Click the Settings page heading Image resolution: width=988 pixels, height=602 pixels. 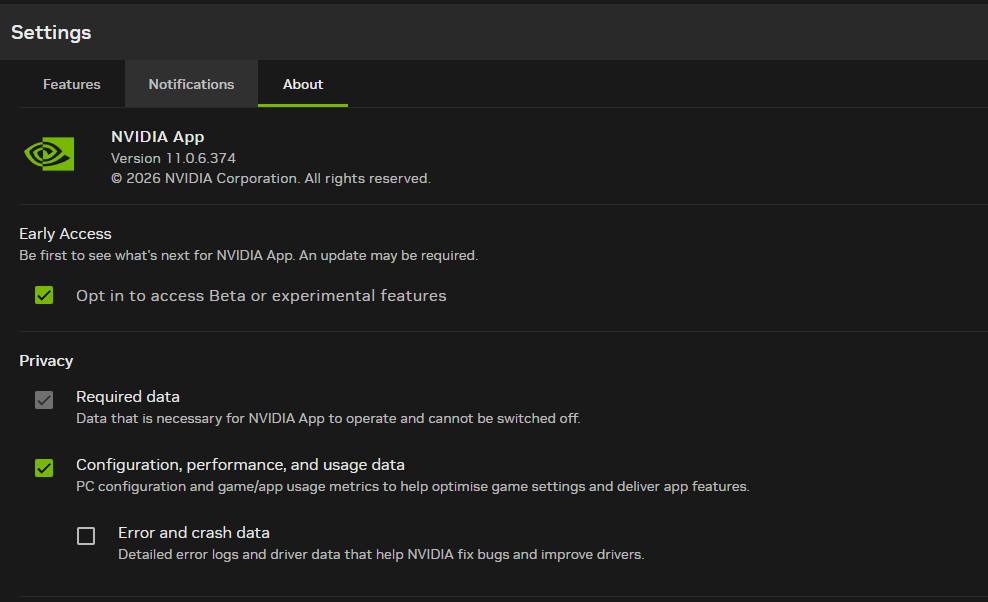51,32
